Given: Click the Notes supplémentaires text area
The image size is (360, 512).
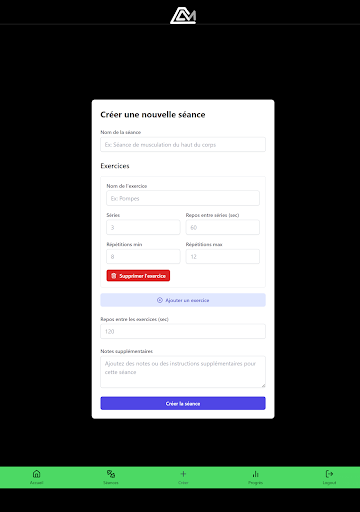Looking at the screenshot, I should click(x=183, y=372).
